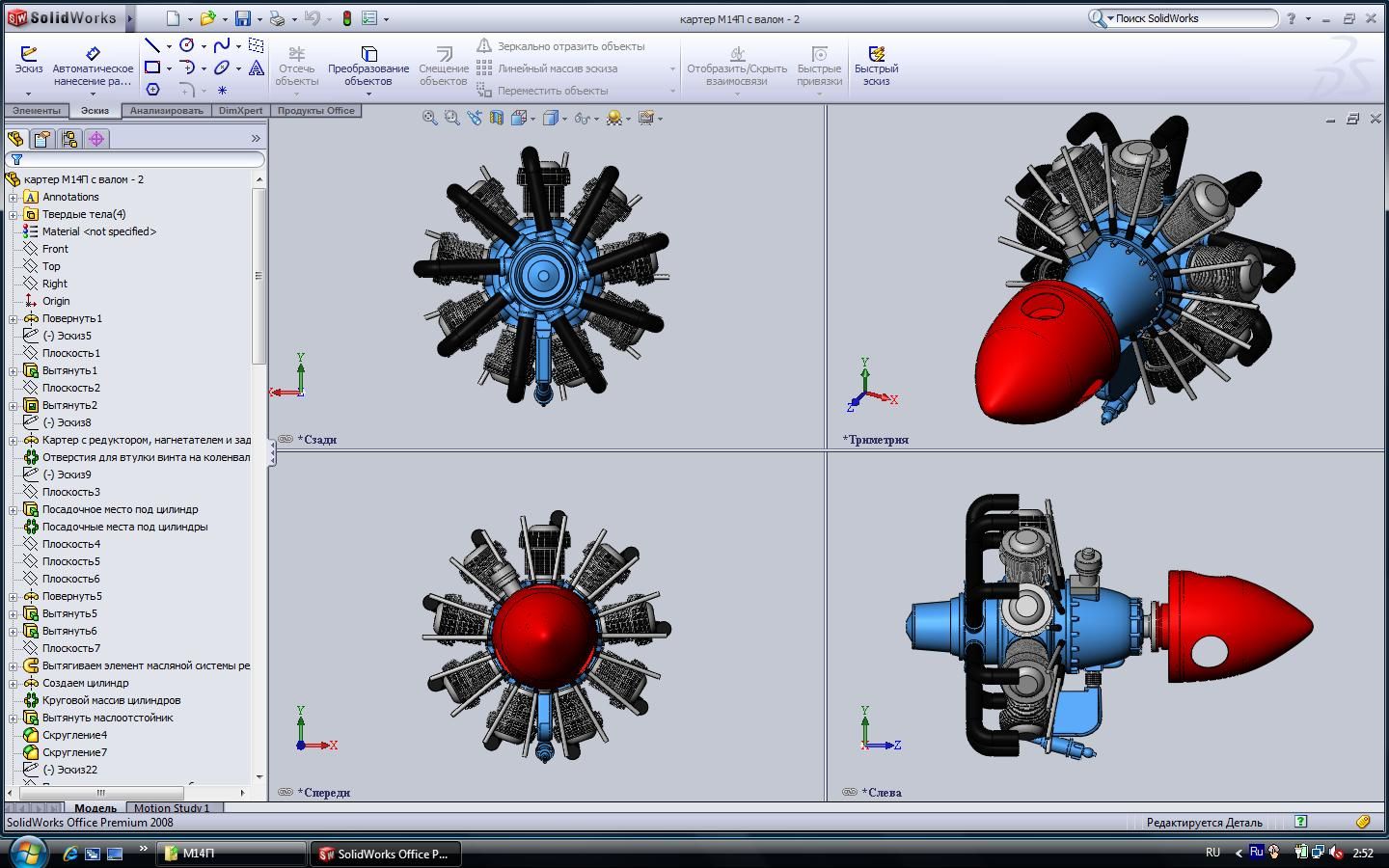Select the Line sketch tool
This screenshot has height=868, width=1389.
point(152,45)
